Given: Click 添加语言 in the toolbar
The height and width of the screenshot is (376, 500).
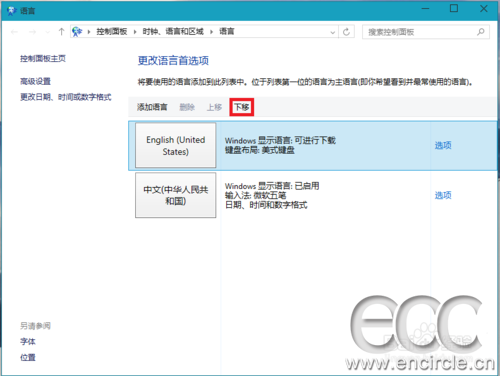Looking at the screenshot, I should tap(152, 107).
